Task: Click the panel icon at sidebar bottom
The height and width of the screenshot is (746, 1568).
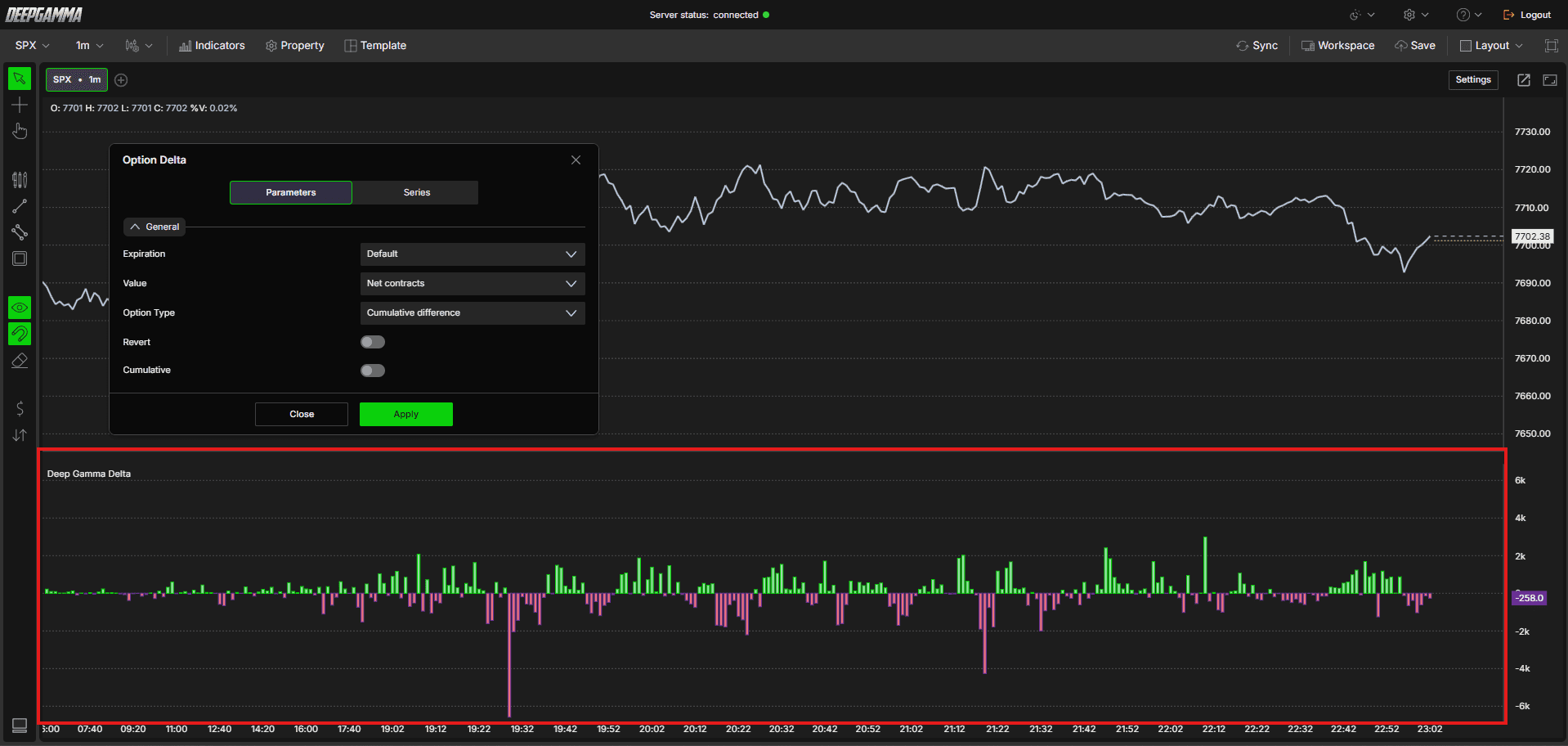Action: [x=20, y=726]
